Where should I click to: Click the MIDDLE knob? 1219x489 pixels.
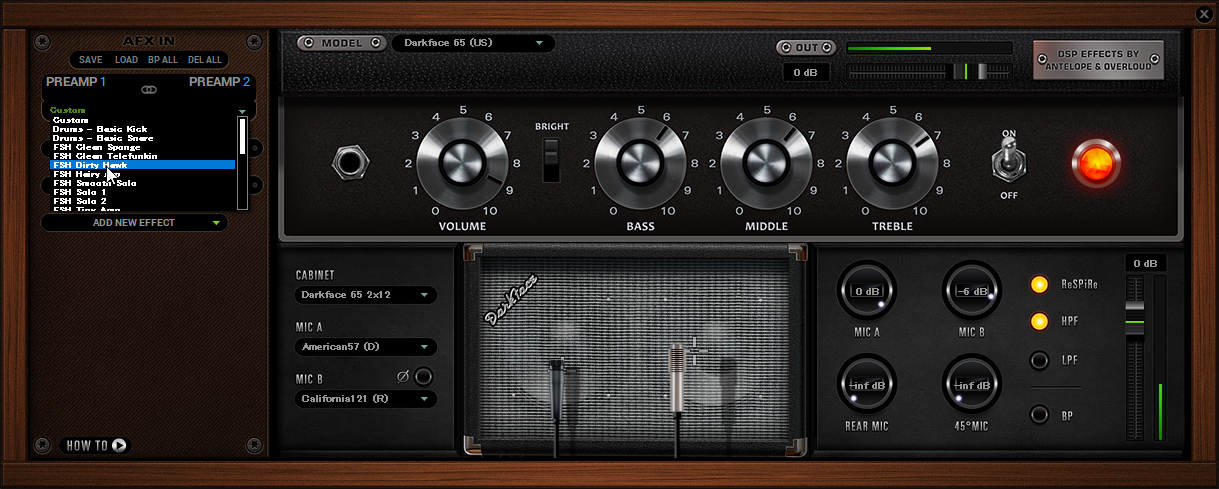(x=766, y=161)
